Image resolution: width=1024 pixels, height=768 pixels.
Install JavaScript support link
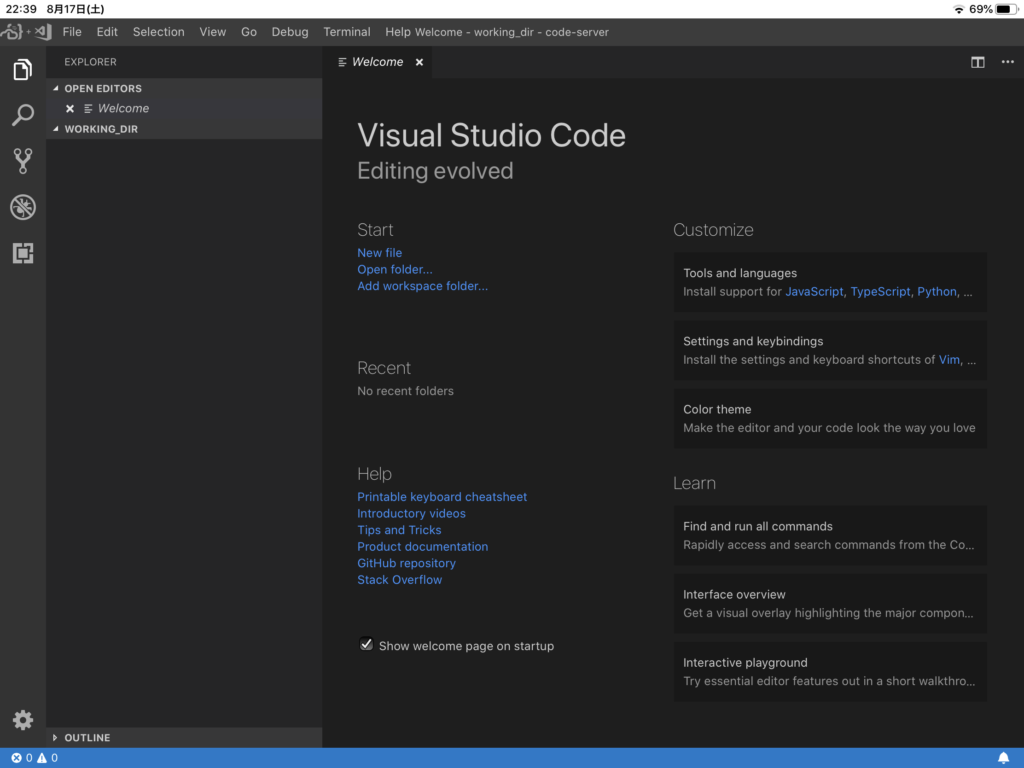pos(814,292)
